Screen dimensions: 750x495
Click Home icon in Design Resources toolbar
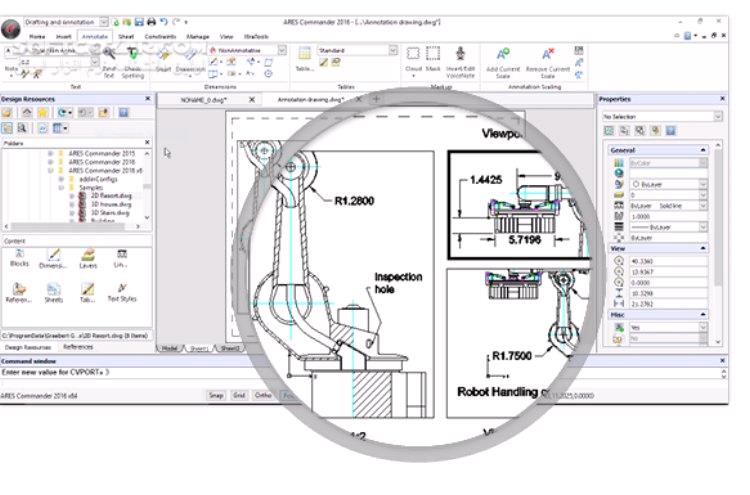point(27,113)
